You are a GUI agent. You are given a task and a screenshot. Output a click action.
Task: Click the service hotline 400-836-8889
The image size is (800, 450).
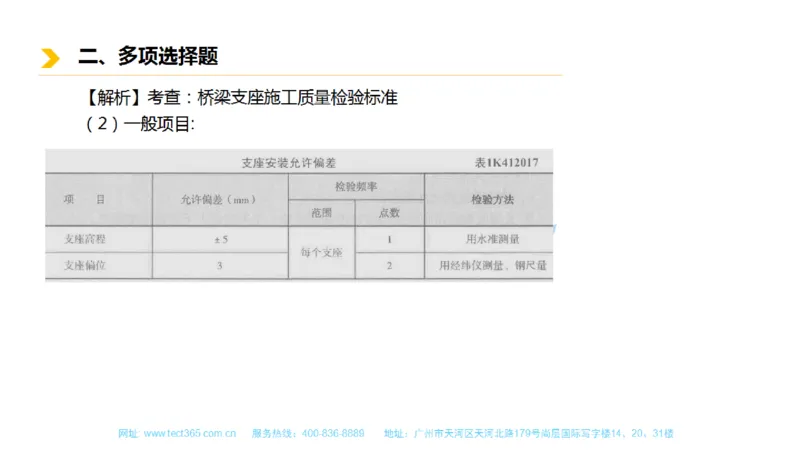click(x=333, y=434)
